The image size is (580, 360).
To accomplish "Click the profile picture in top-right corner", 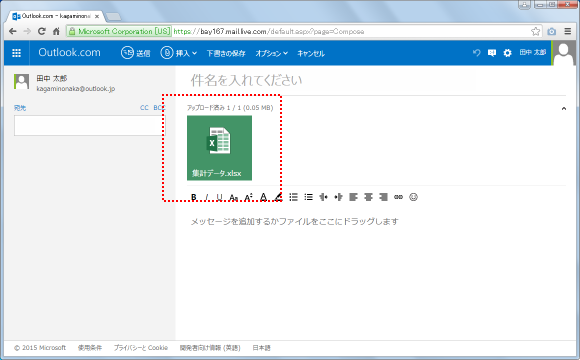I will [564, 53].
